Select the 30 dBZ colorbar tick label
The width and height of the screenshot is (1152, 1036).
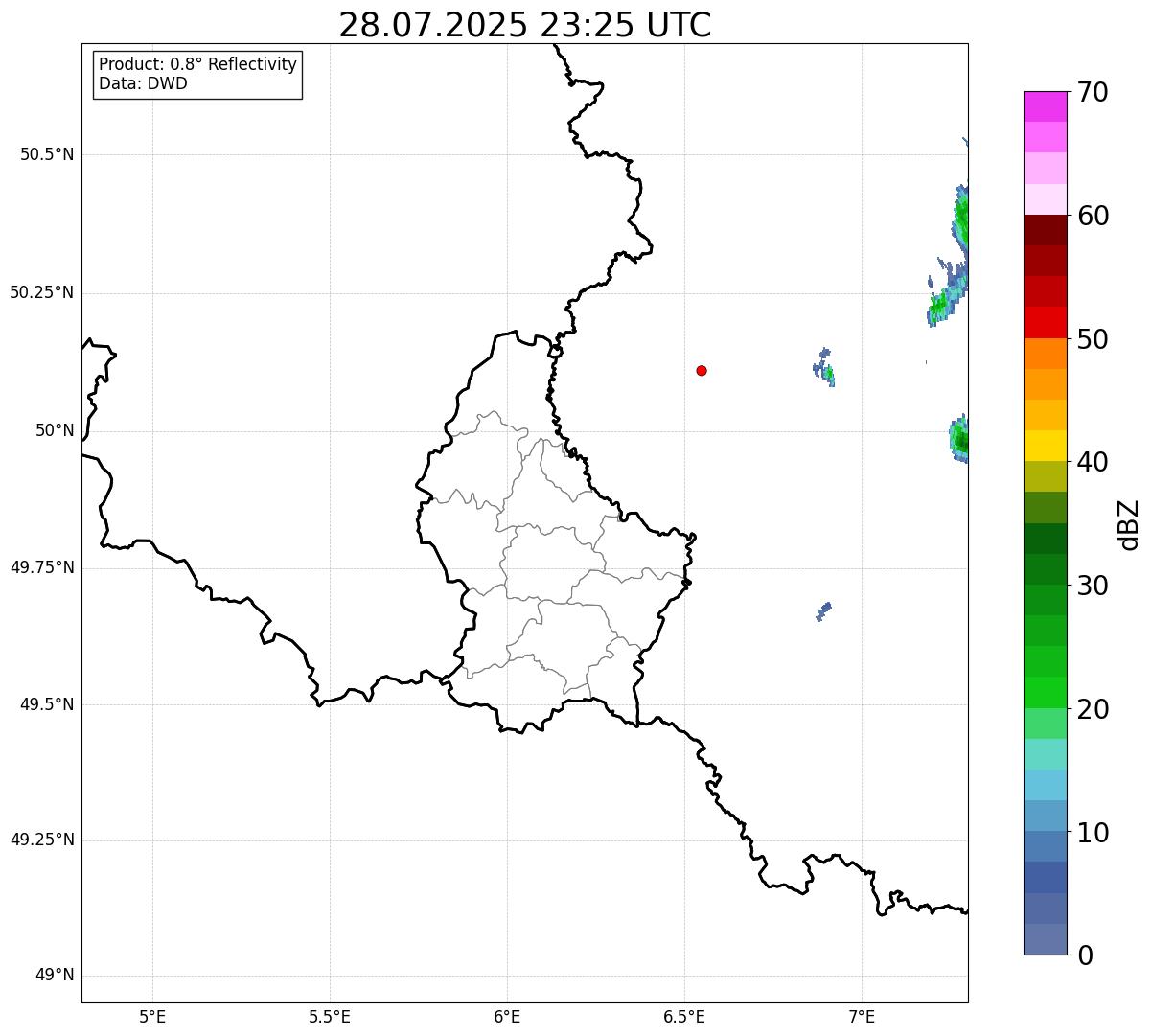1093,586
